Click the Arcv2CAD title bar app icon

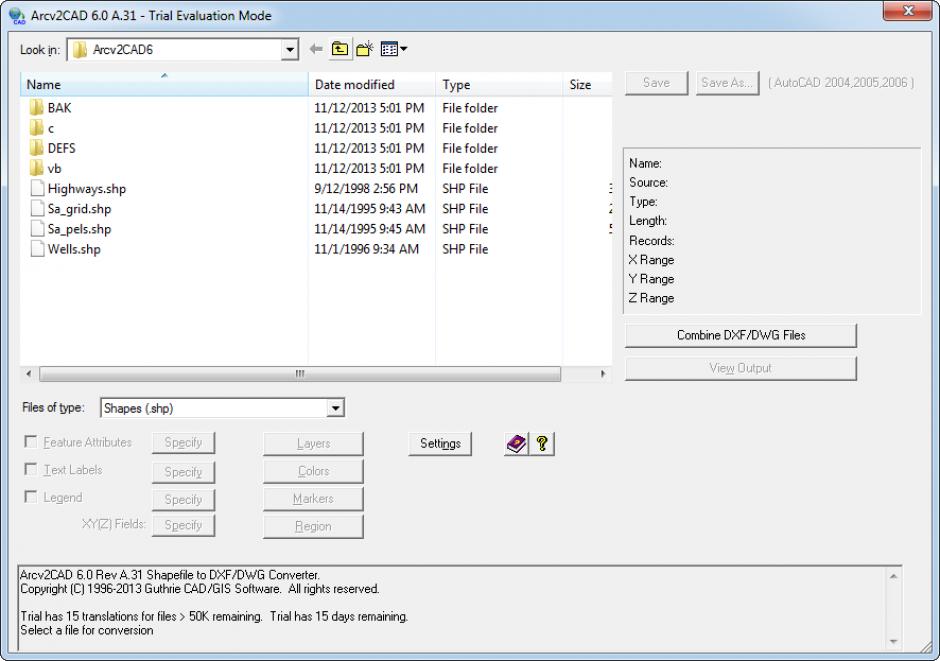pos(17,16)
